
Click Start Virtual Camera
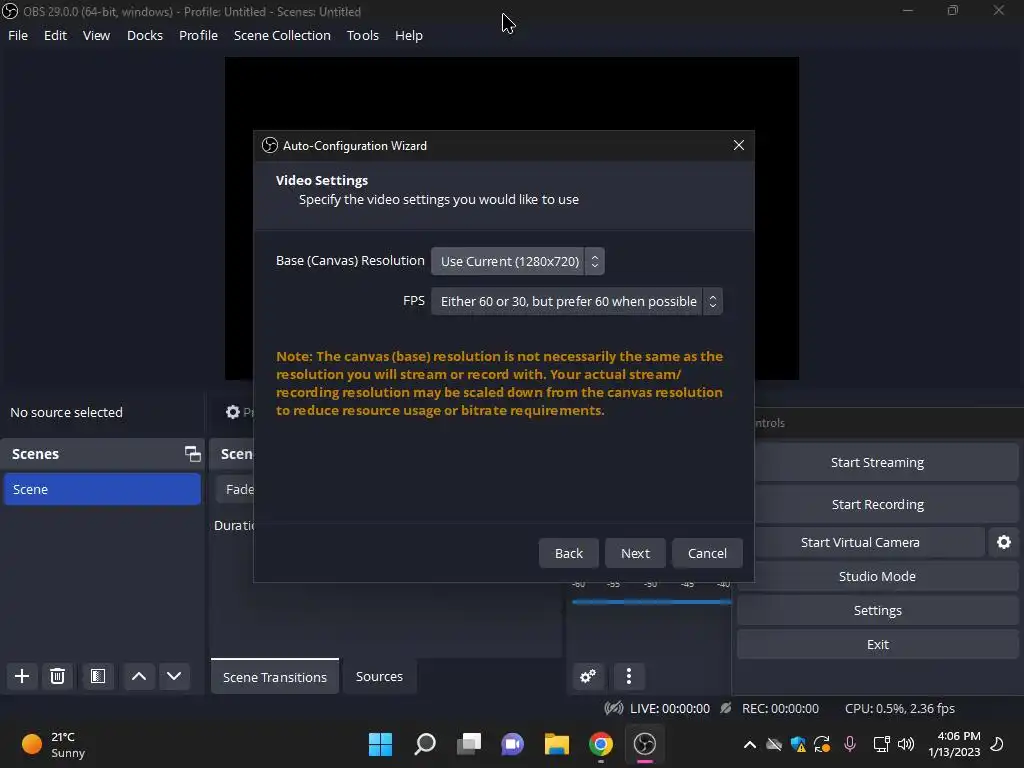coord(860,542)
